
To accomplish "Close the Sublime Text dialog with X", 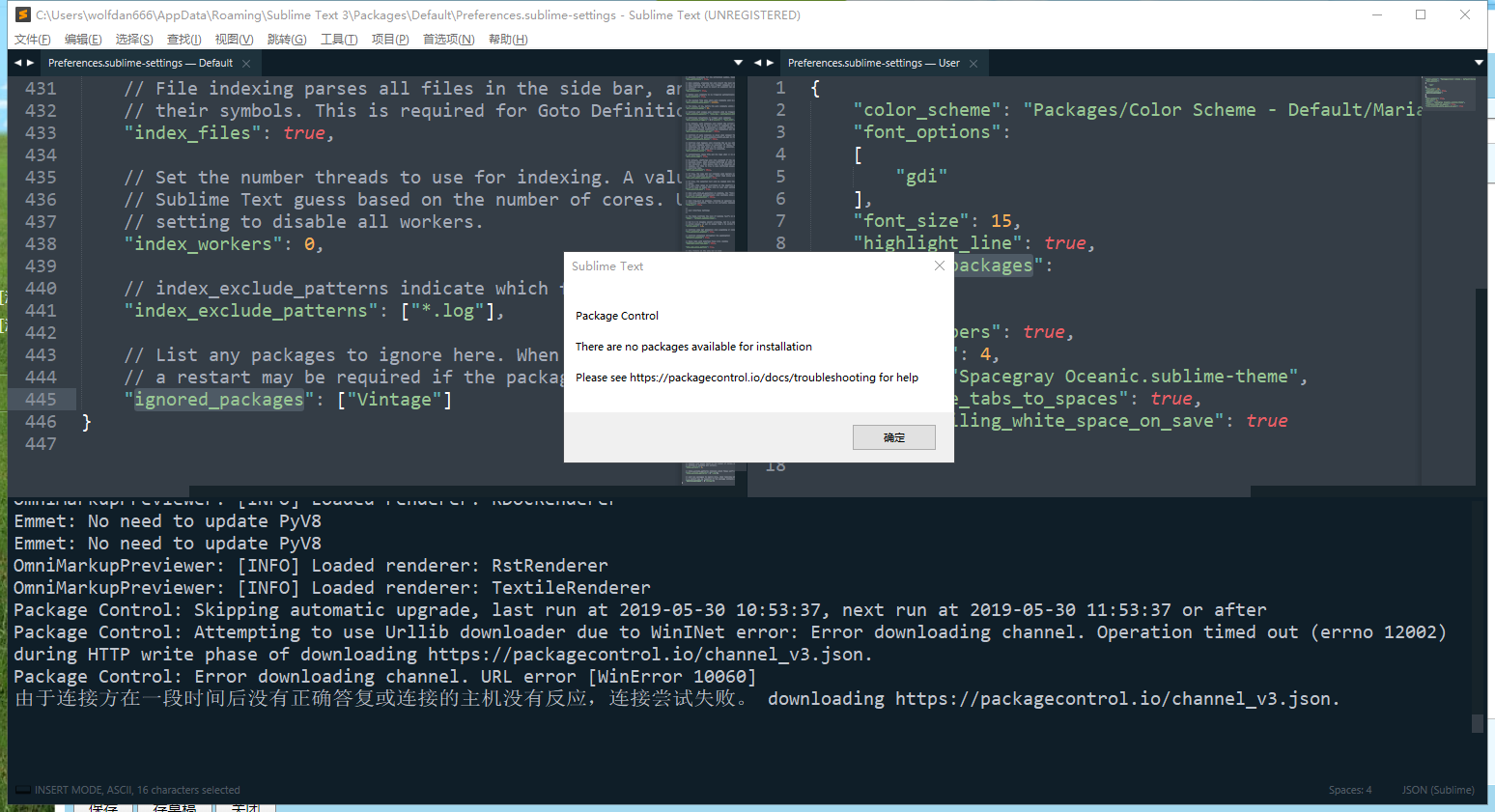I will [939, 266].
